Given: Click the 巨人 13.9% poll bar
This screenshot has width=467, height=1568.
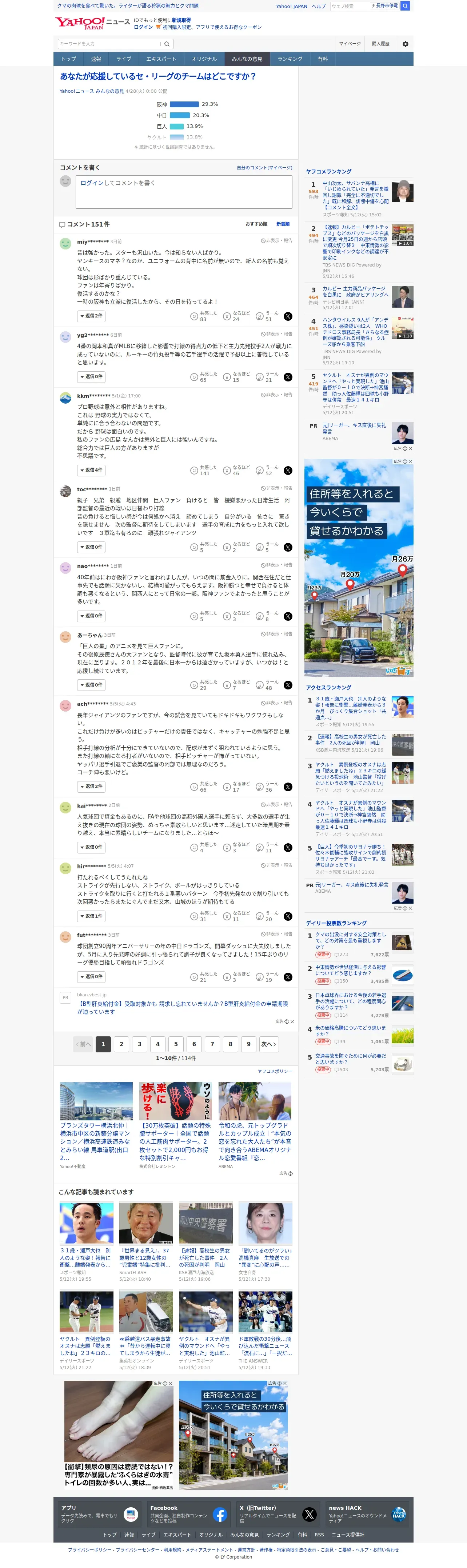Looking at the screenshot, I should [x=176, y=126].
